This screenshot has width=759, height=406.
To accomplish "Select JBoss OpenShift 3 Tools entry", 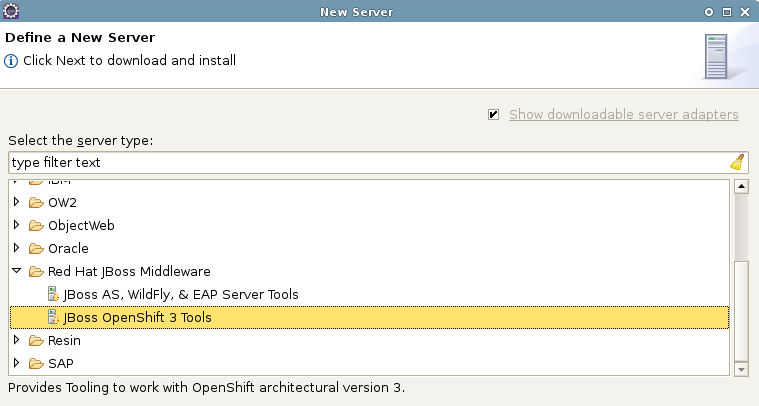I will point(137,318).
